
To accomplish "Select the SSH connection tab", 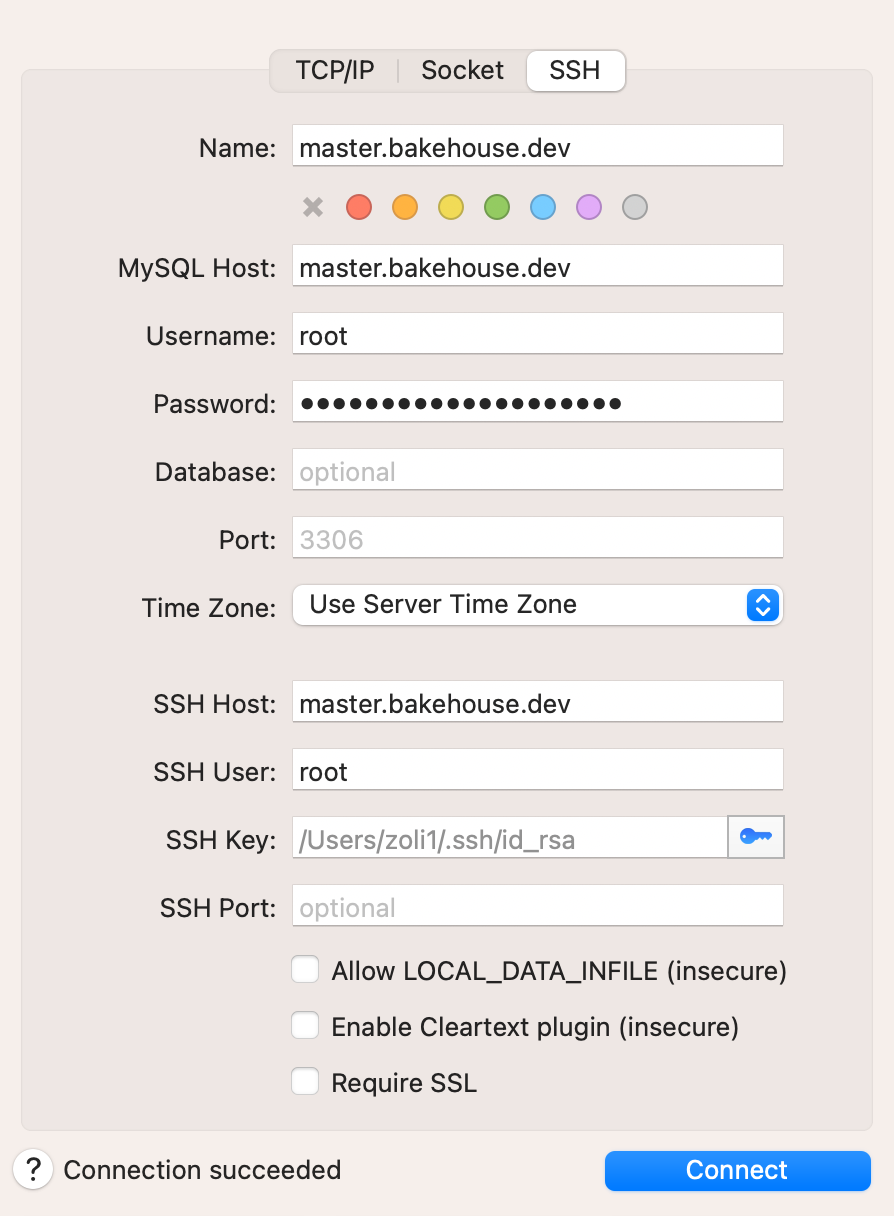I will coord(575,71).
